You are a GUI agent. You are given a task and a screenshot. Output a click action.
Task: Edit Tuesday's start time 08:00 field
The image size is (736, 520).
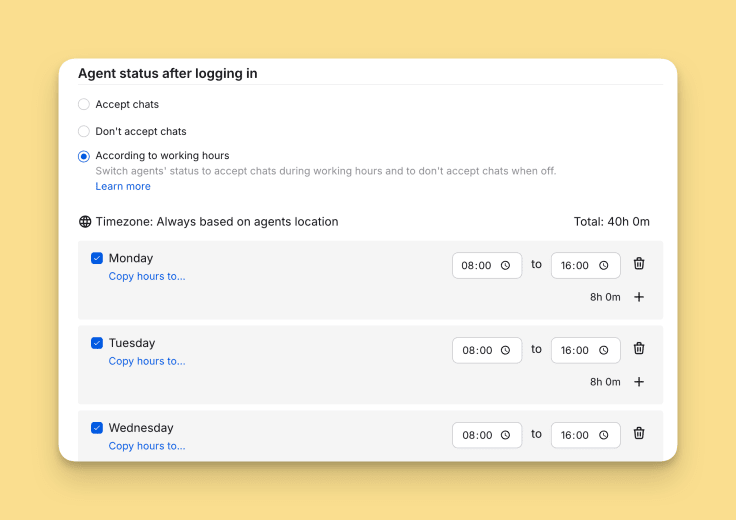[x=477, y=351]
